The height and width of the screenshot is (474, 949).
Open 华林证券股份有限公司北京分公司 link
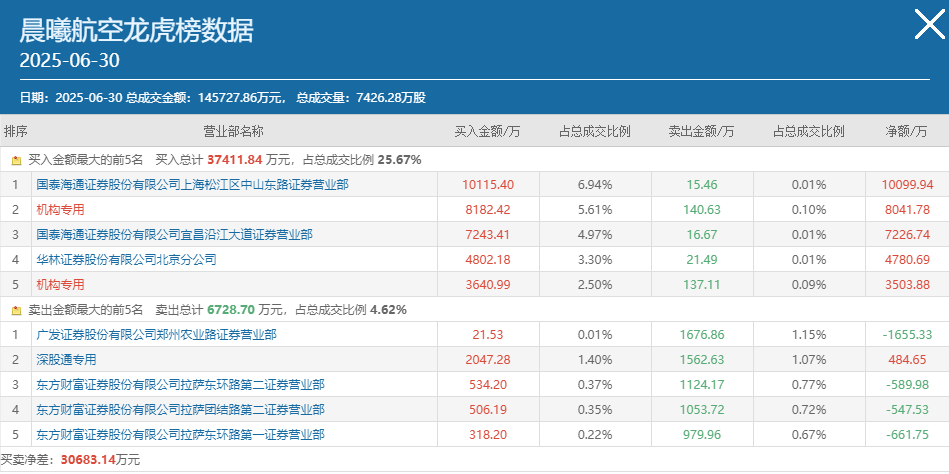(126, 260)
